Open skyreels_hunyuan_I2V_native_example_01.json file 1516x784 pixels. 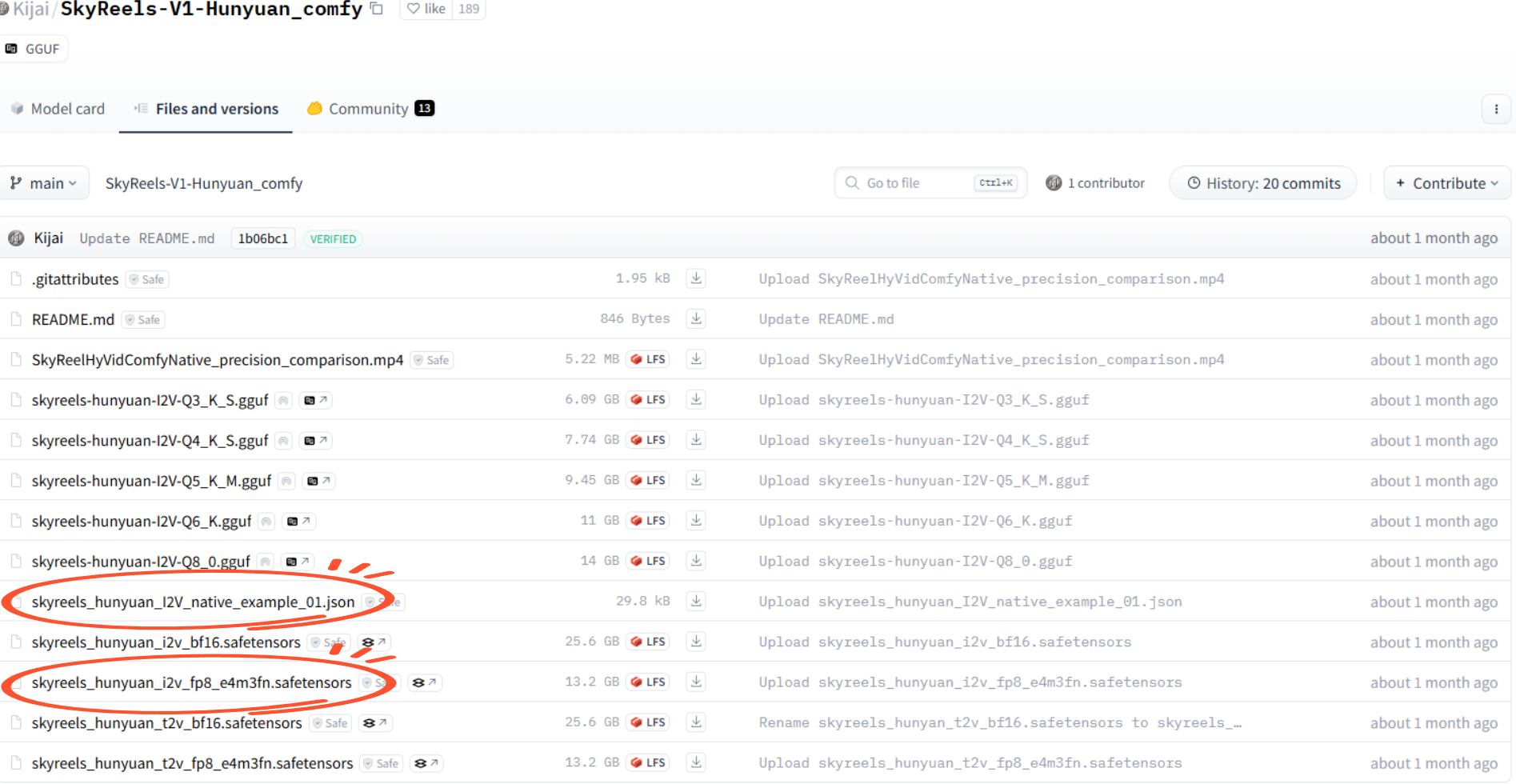point(194,602)
